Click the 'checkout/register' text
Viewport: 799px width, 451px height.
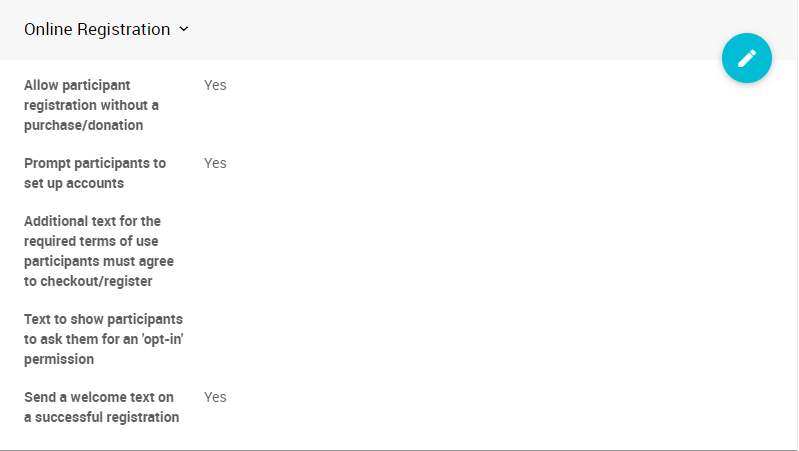tap(88, 281)
